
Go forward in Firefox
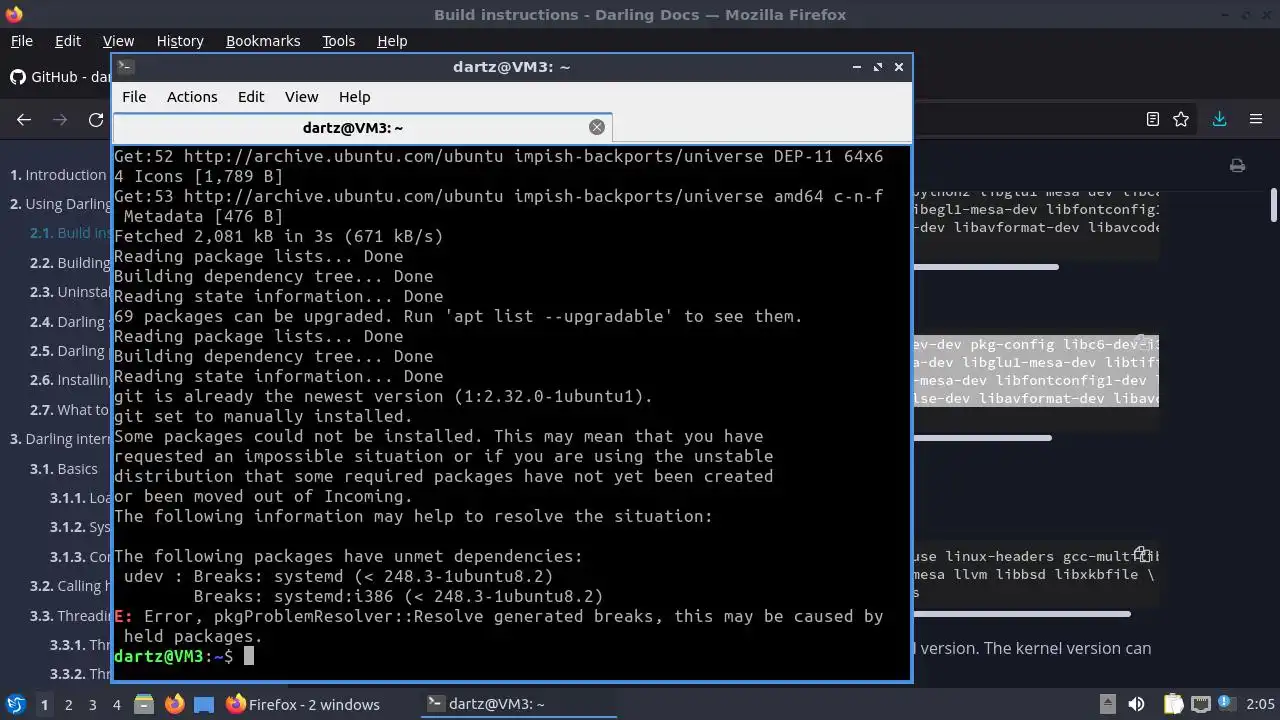(60, 119)
